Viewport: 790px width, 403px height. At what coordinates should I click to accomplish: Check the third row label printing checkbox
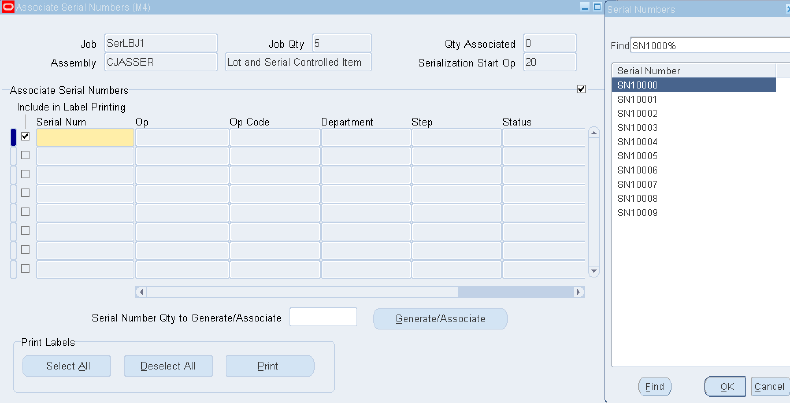click(x=25, y=174)
